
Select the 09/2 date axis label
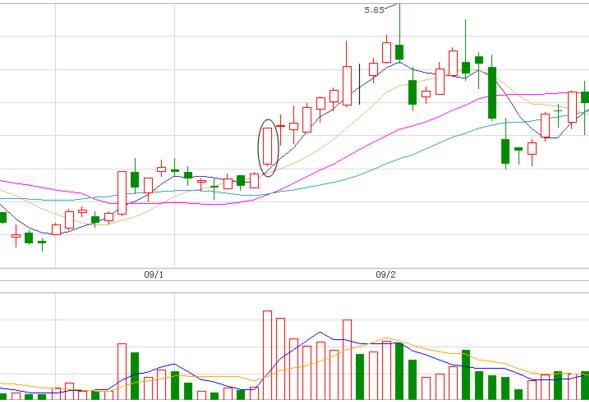point(385,275)
